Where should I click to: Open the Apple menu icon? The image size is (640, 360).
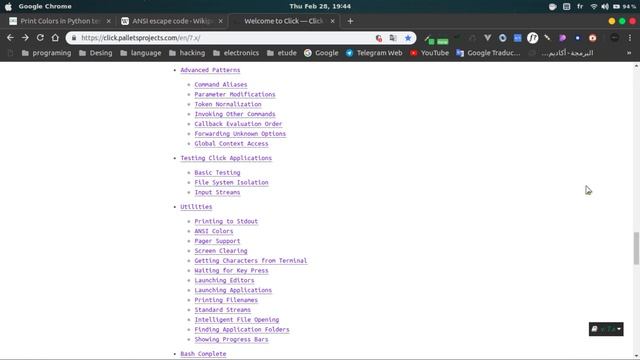(8, 6)
